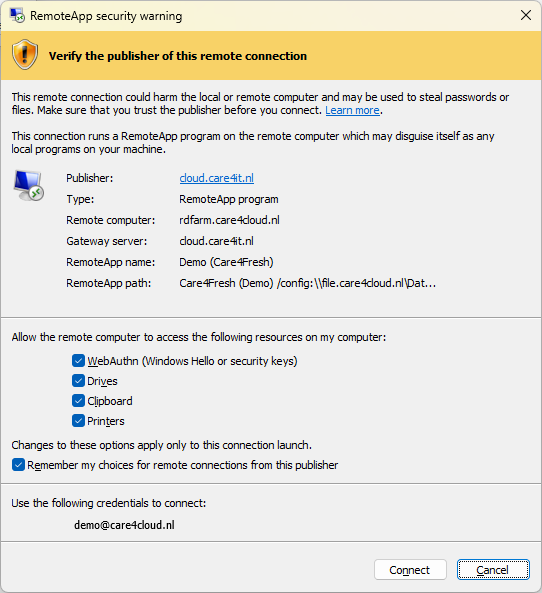Screen dimensions: 542x593
Task: Click the RemoteApp title bar icon
Action: (x=17, y=16)
